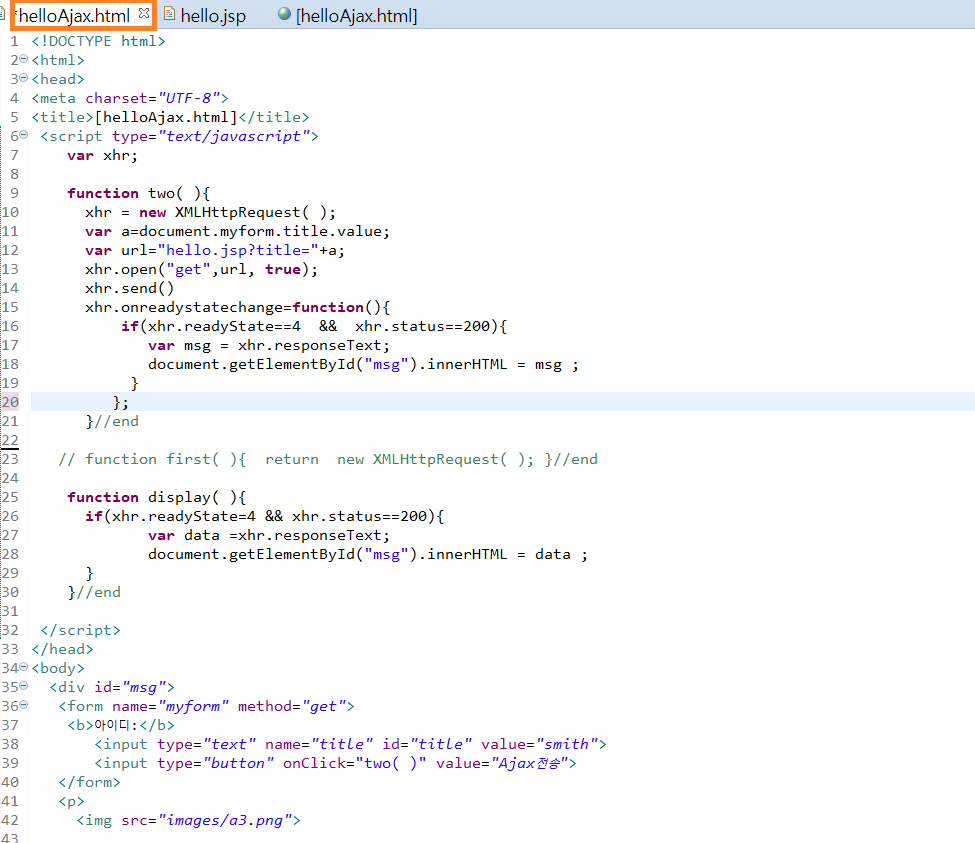Click the "myform" name attribute value
This screenshot has height=843, width=975.
pos(193,706)
